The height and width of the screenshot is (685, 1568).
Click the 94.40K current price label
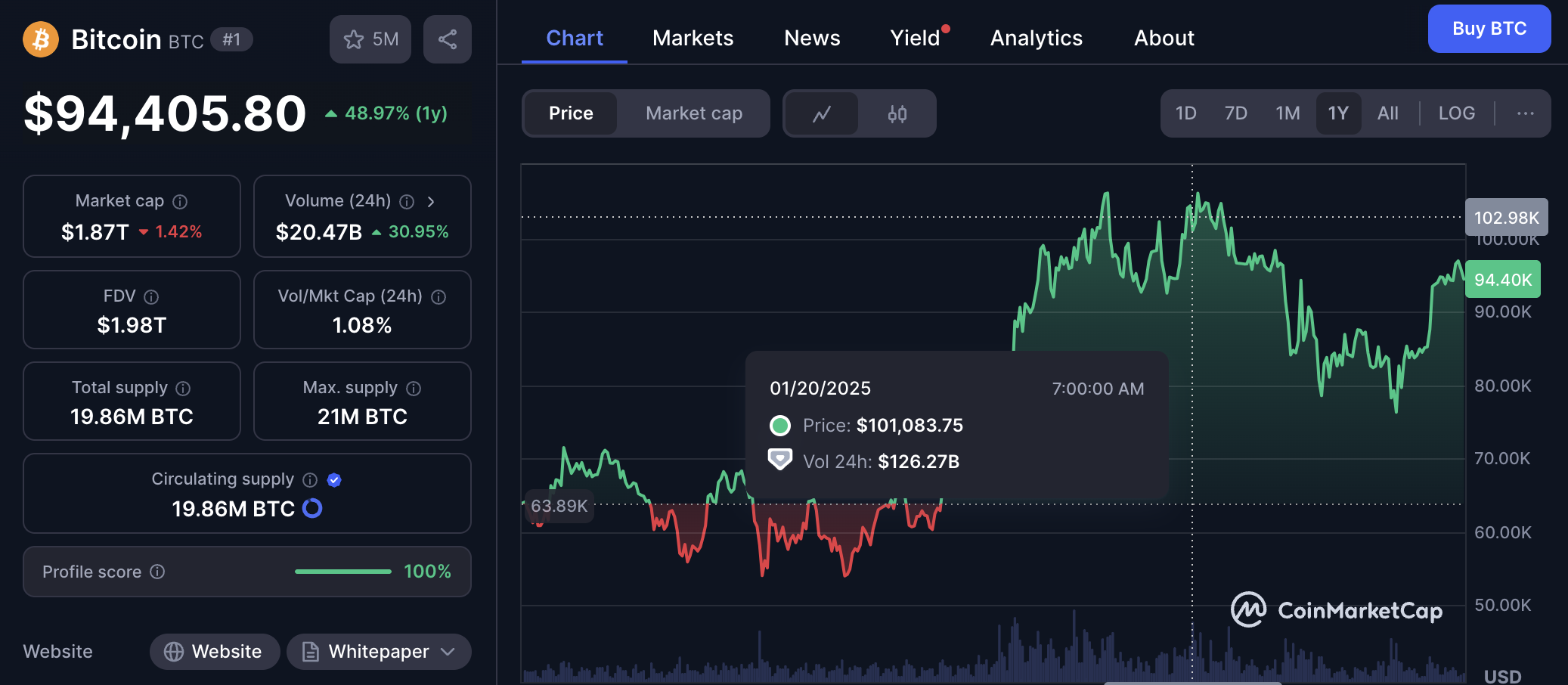click(x=1503, y=280)
